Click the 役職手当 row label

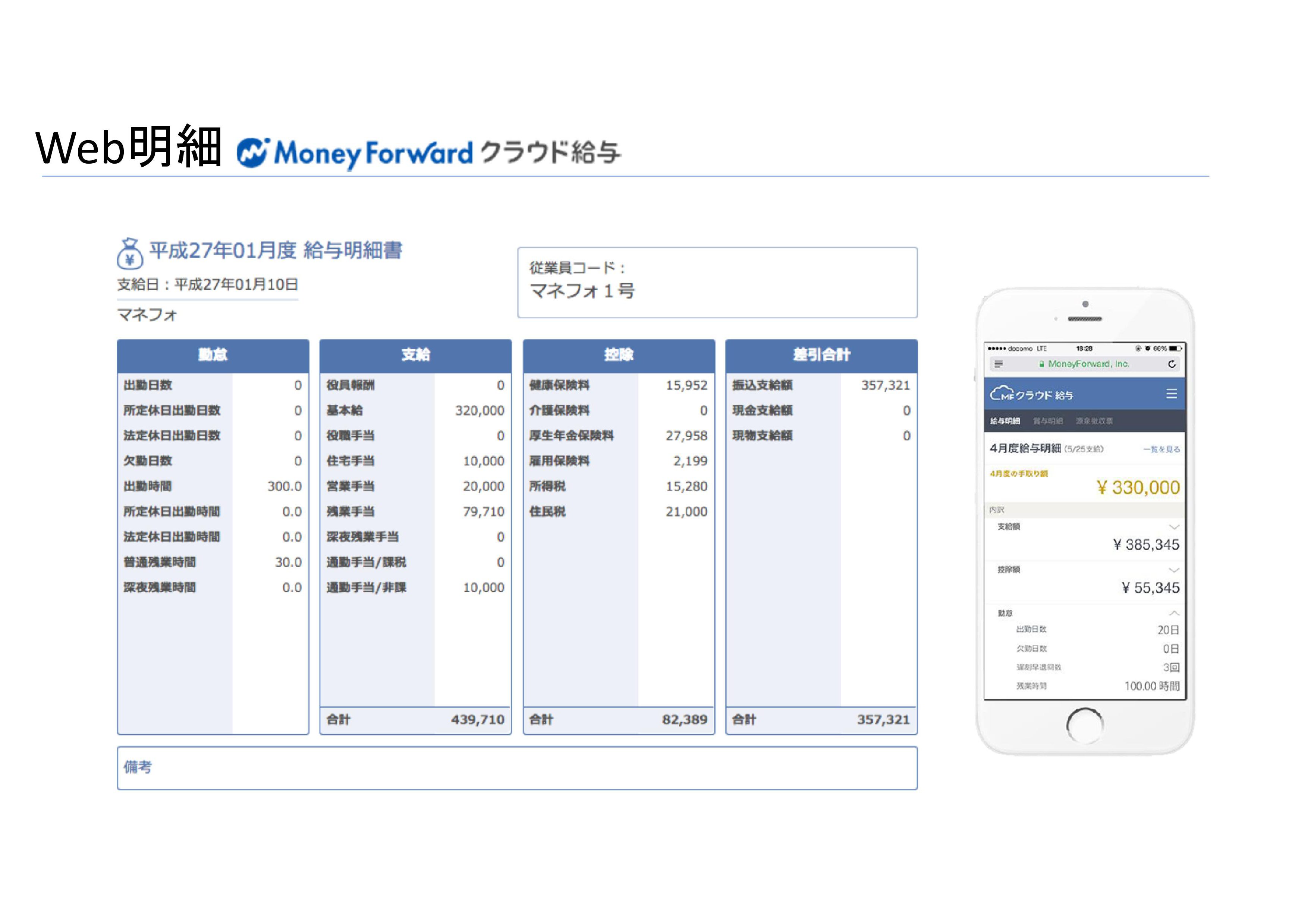click(350, 435)
